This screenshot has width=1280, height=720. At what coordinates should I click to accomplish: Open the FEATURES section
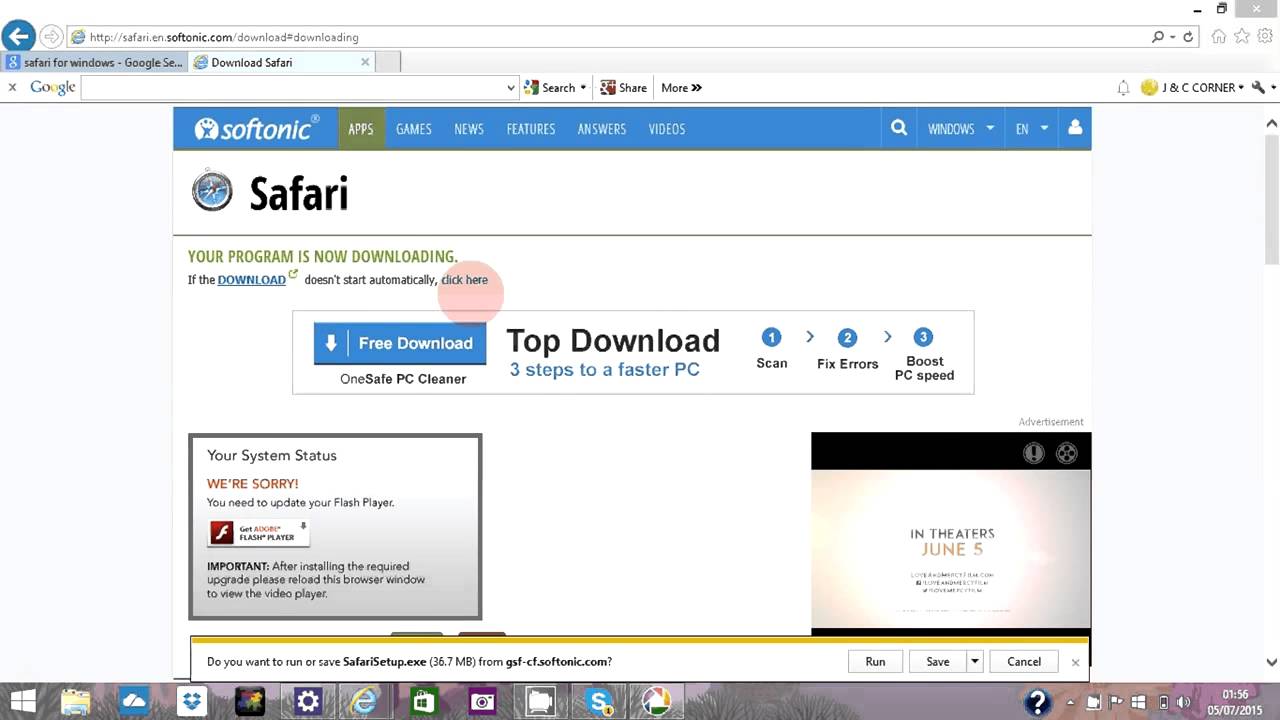(x=531, y=128)
